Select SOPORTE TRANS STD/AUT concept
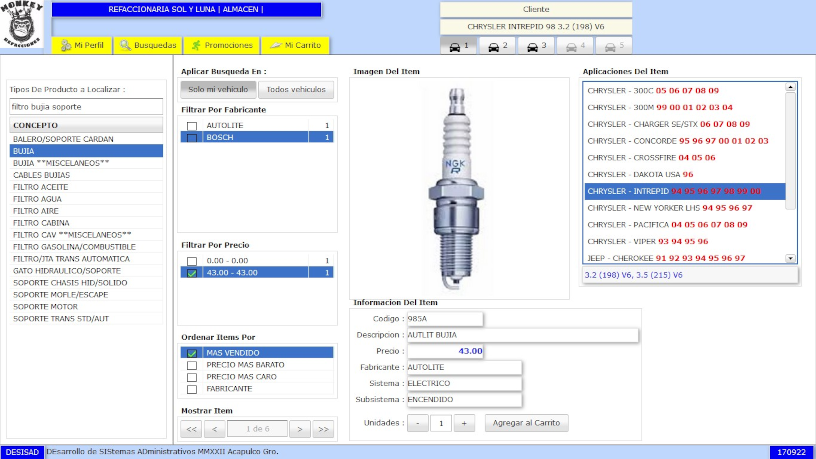 (86, 318)
